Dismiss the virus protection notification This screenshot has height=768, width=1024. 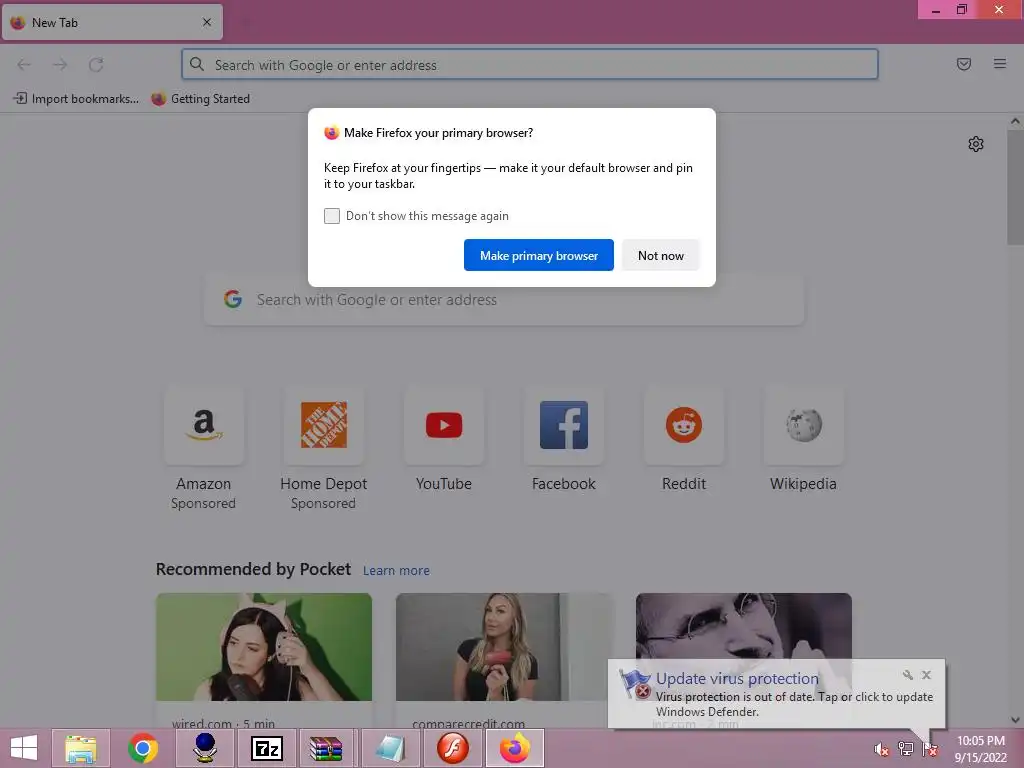point(926,675)
